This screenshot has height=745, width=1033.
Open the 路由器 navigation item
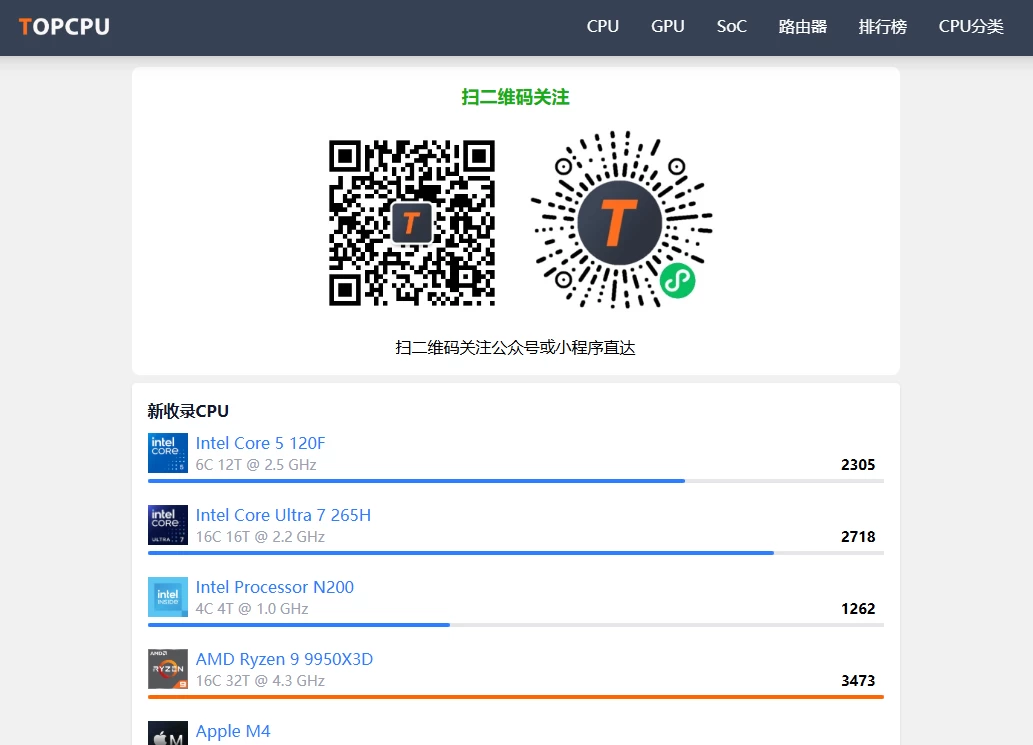pos(803,27)
